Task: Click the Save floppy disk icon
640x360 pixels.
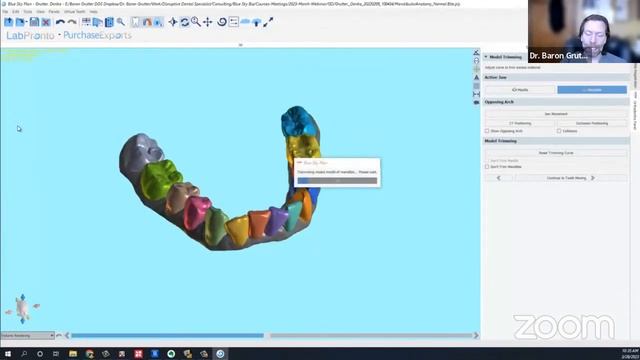Action: click(x=34, y=22)
